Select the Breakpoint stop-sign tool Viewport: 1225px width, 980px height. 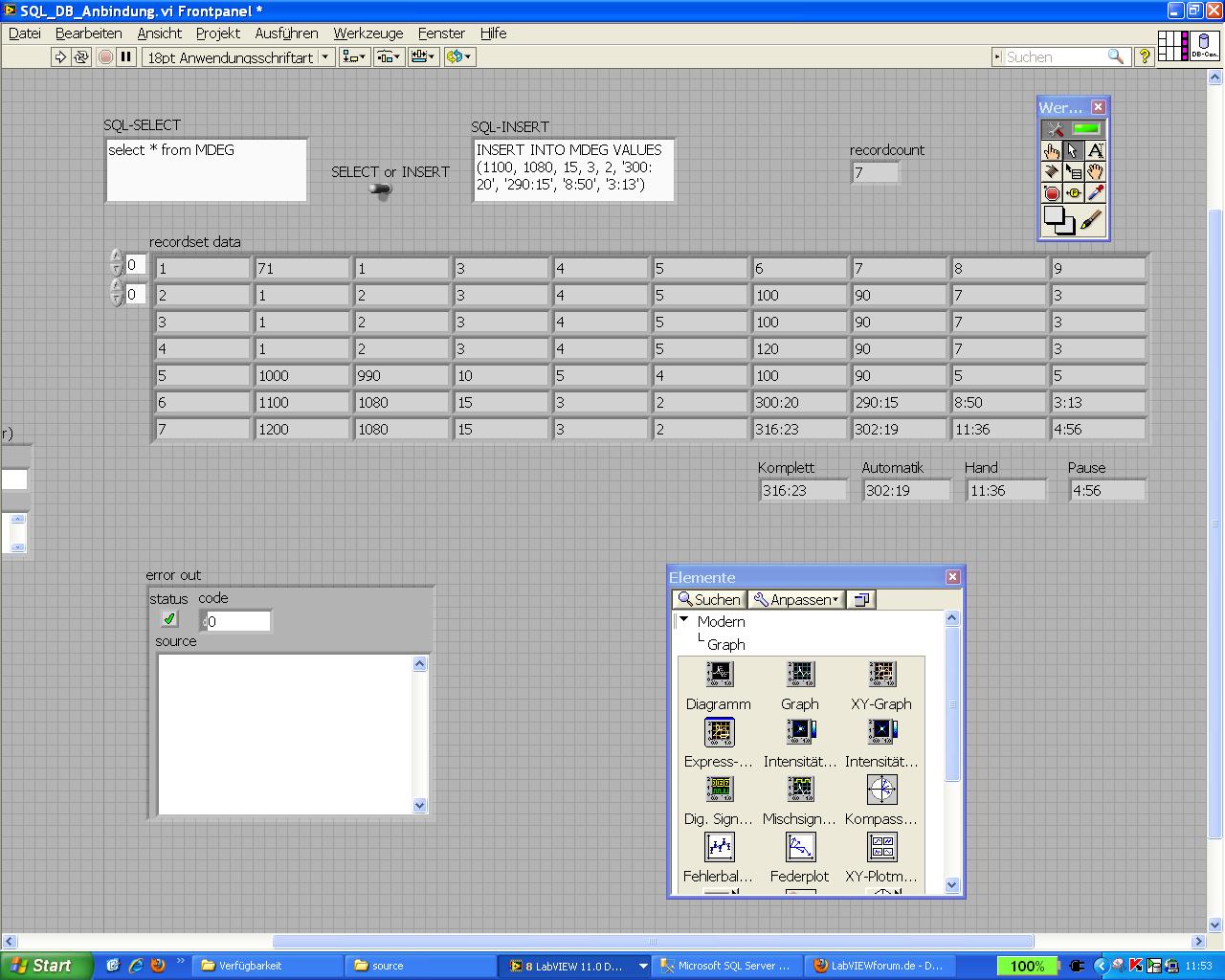point(1052,193)
